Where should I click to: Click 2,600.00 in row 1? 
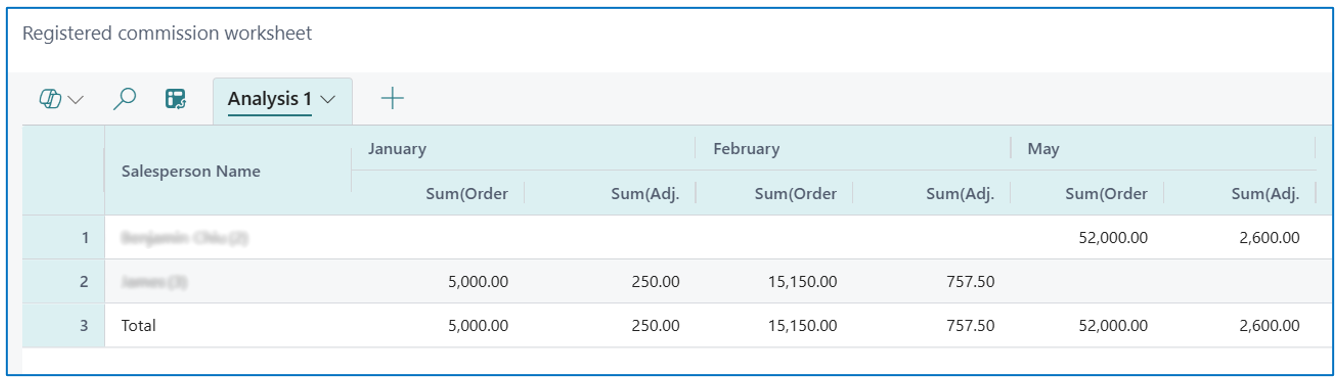[x=1269, y=238]
